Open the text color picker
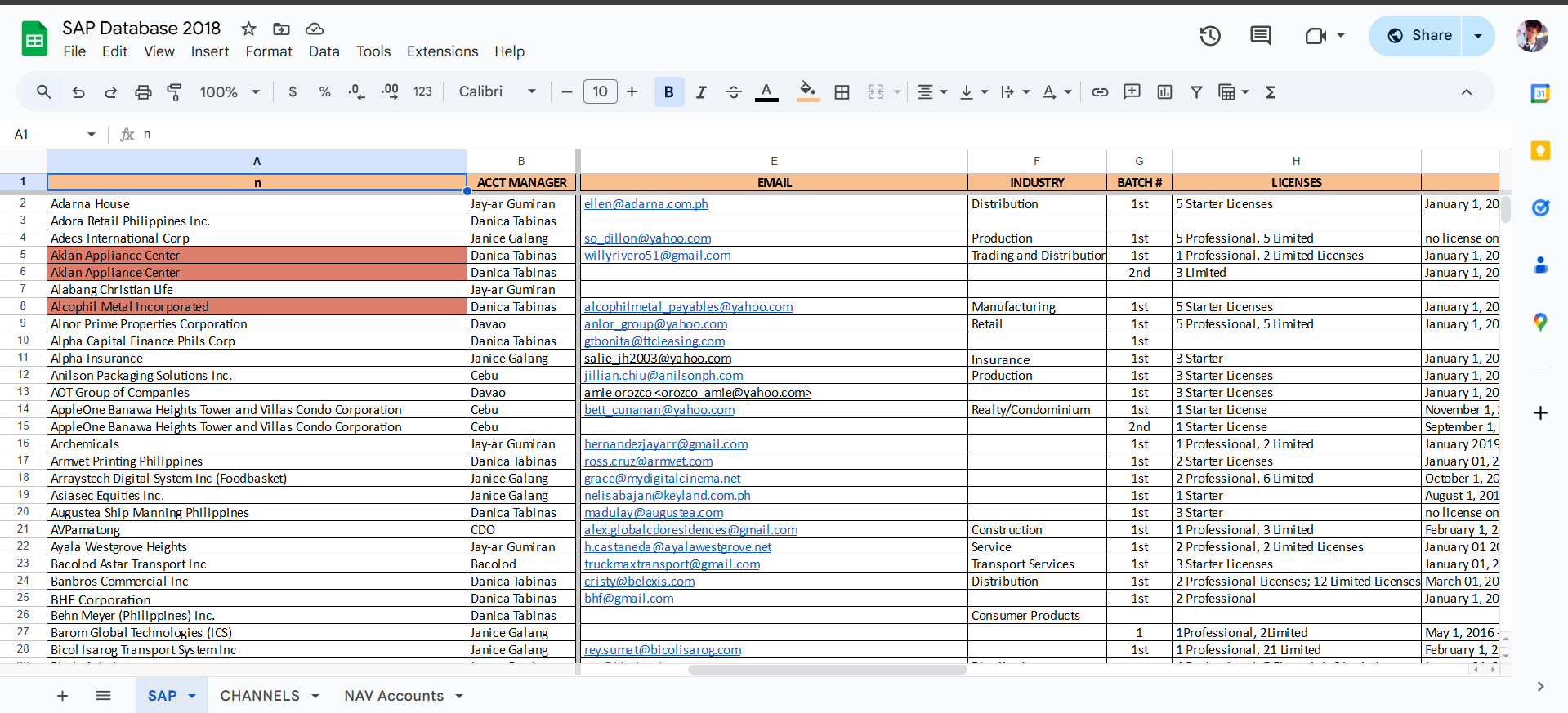Image resolution: width=1568 pixels, height=713 pixels. point(766,92)
